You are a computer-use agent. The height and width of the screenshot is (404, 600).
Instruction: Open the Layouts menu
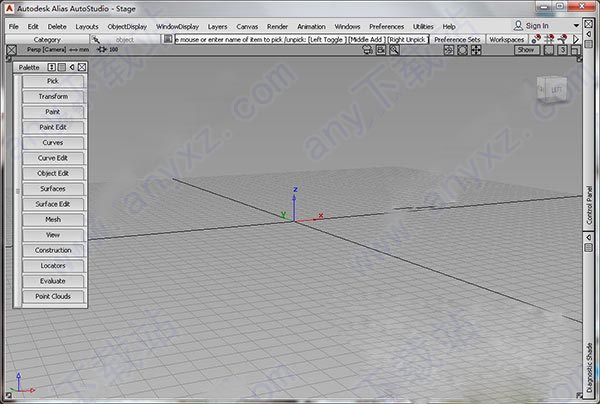[x=87, y=26]
